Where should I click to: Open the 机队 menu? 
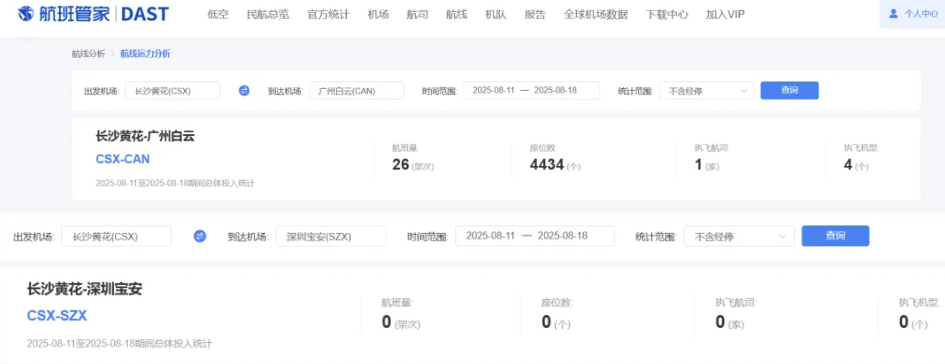(x=496, y=14)
